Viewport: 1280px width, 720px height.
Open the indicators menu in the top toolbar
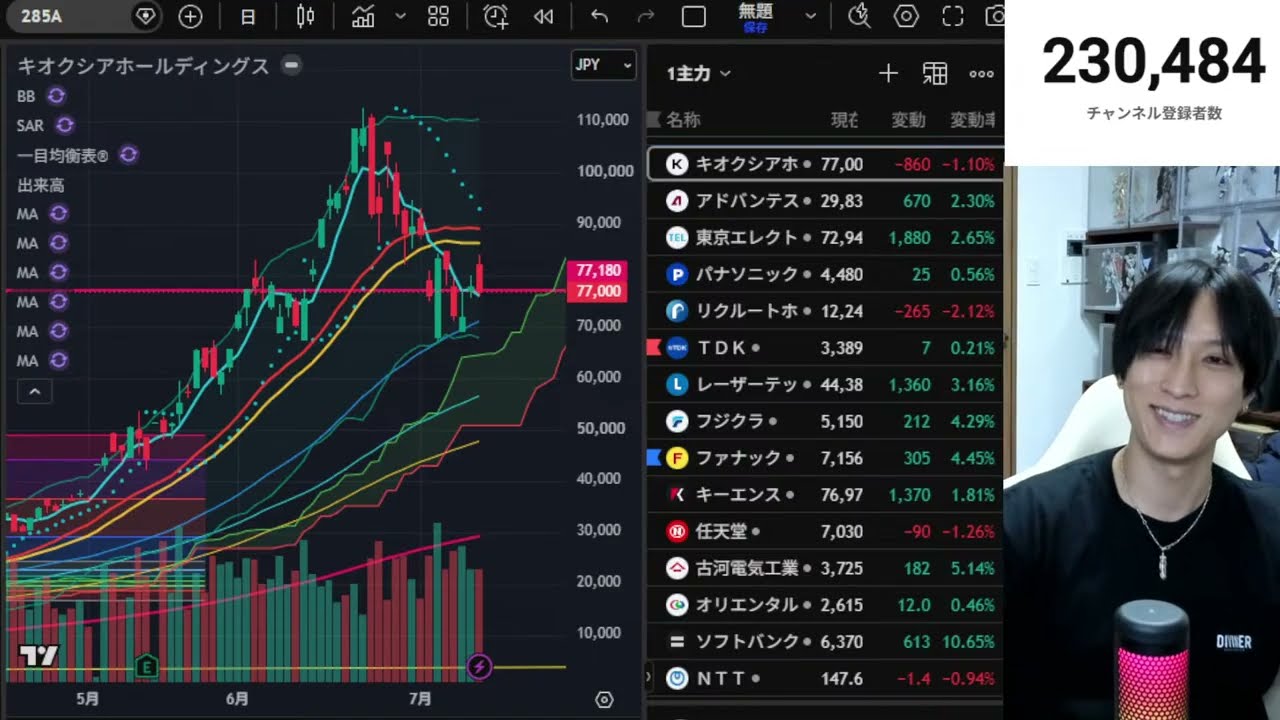(363, 16)
